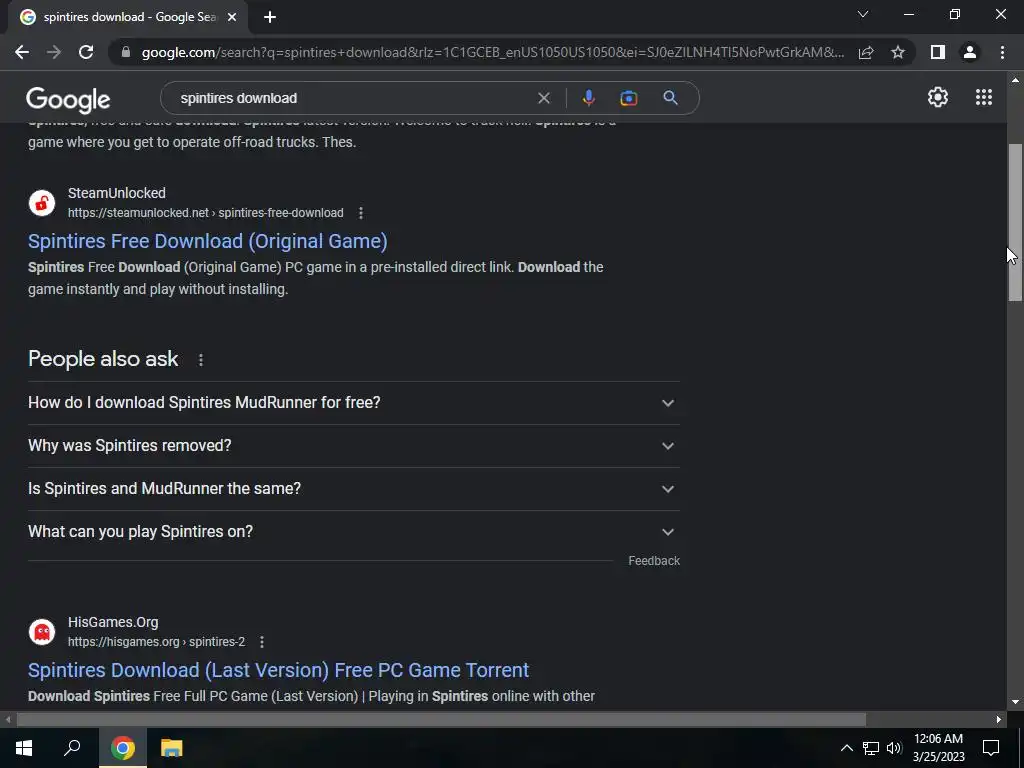Click inside the Google search field
The width and height of the screenshot is (1024, 768).
353,98
